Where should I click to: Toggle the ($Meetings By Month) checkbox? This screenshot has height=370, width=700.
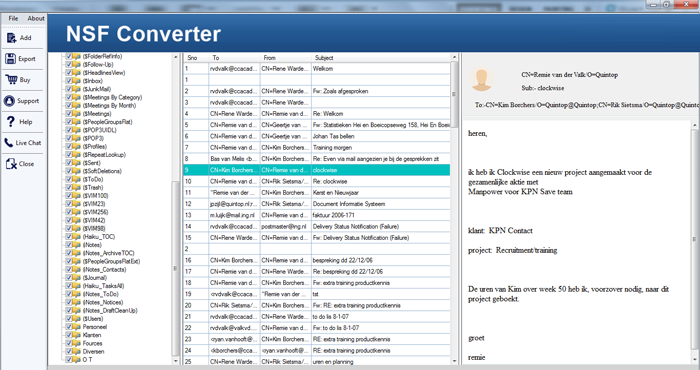pos(69,105)
